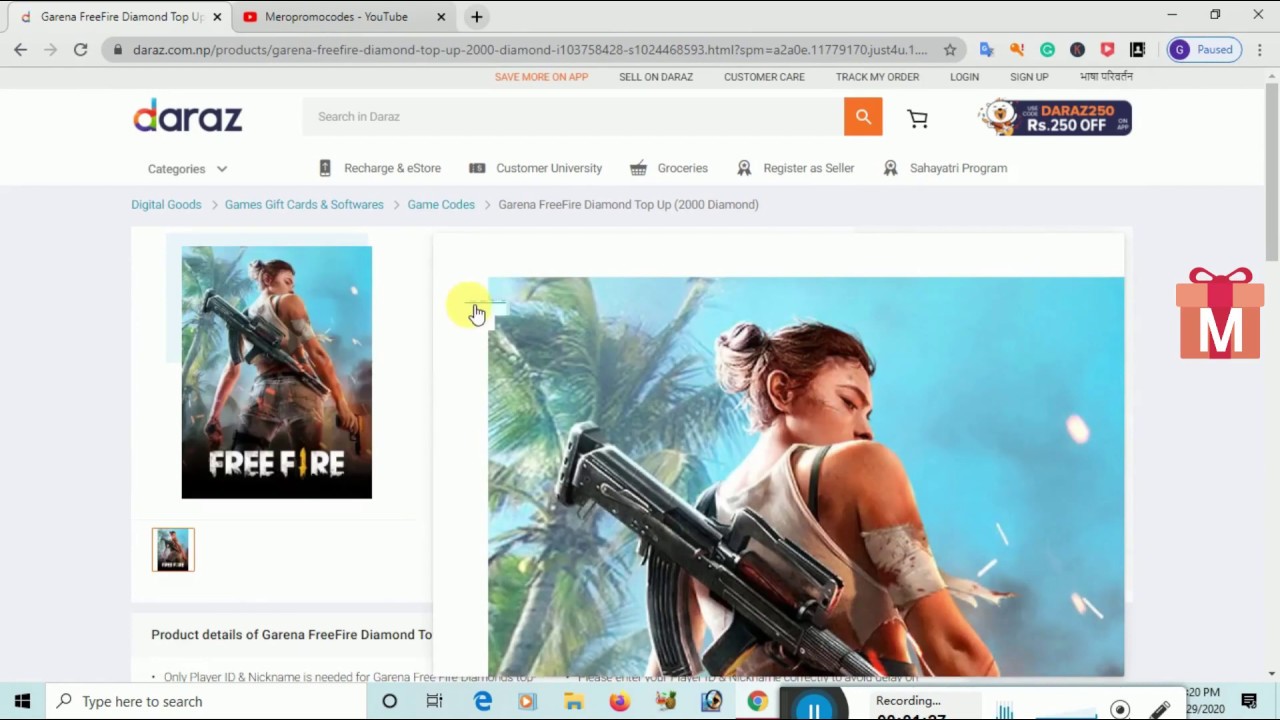Click the Paused profile button

pyautogui.click(x=1204, y=49)
